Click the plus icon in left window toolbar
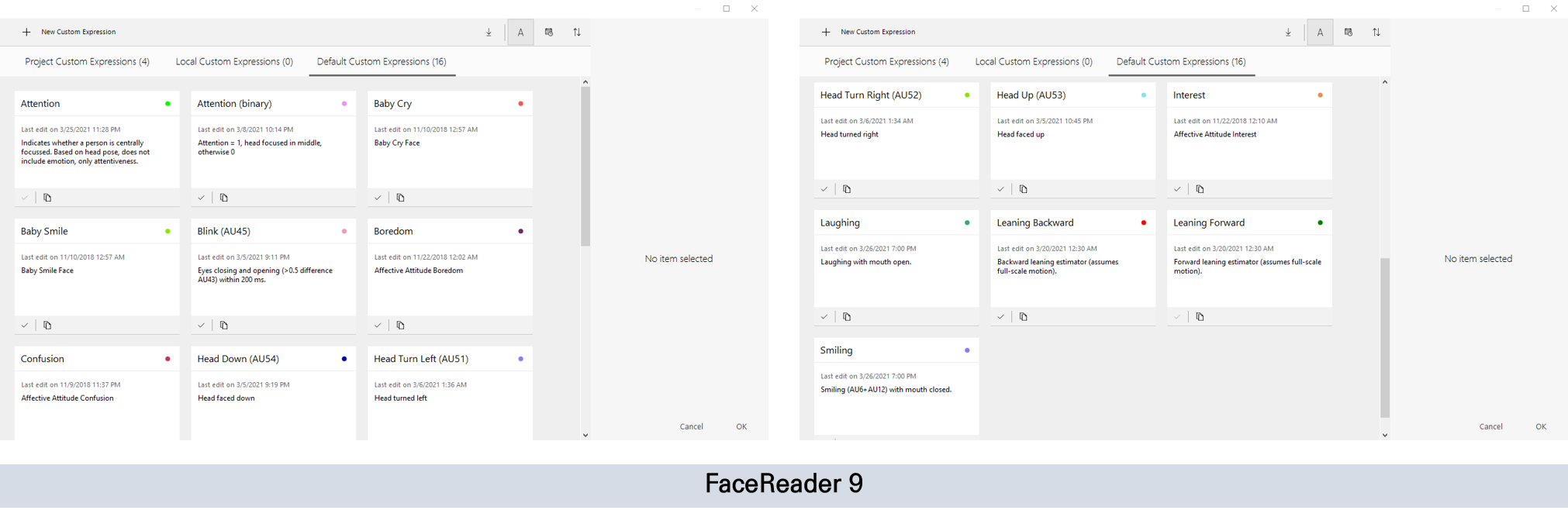Screen dimensions: 1568x517 (x=26, y=32)
